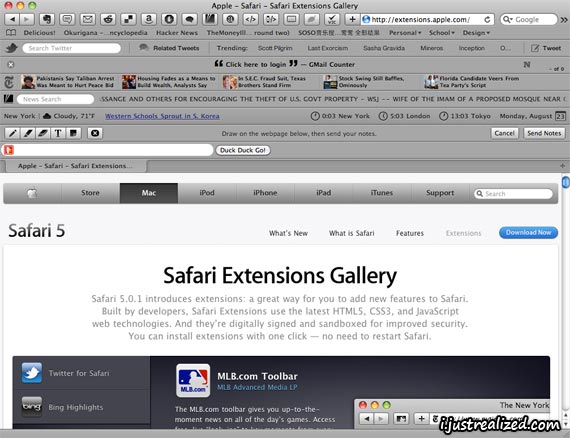Click the Cancel notes button
570x438 pixels.
tap(505, 133)
